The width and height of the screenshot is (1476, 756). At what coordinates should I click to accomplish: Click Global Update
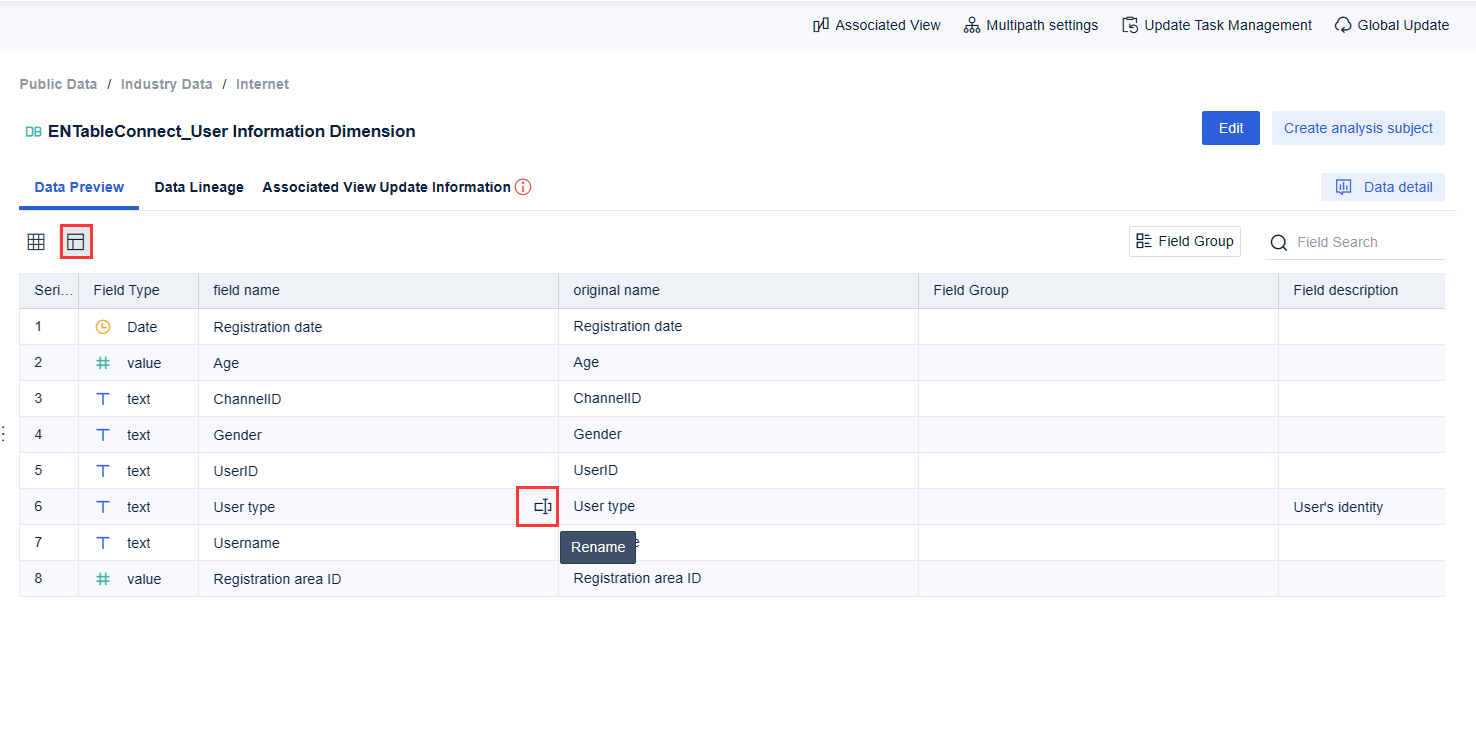1392,25
